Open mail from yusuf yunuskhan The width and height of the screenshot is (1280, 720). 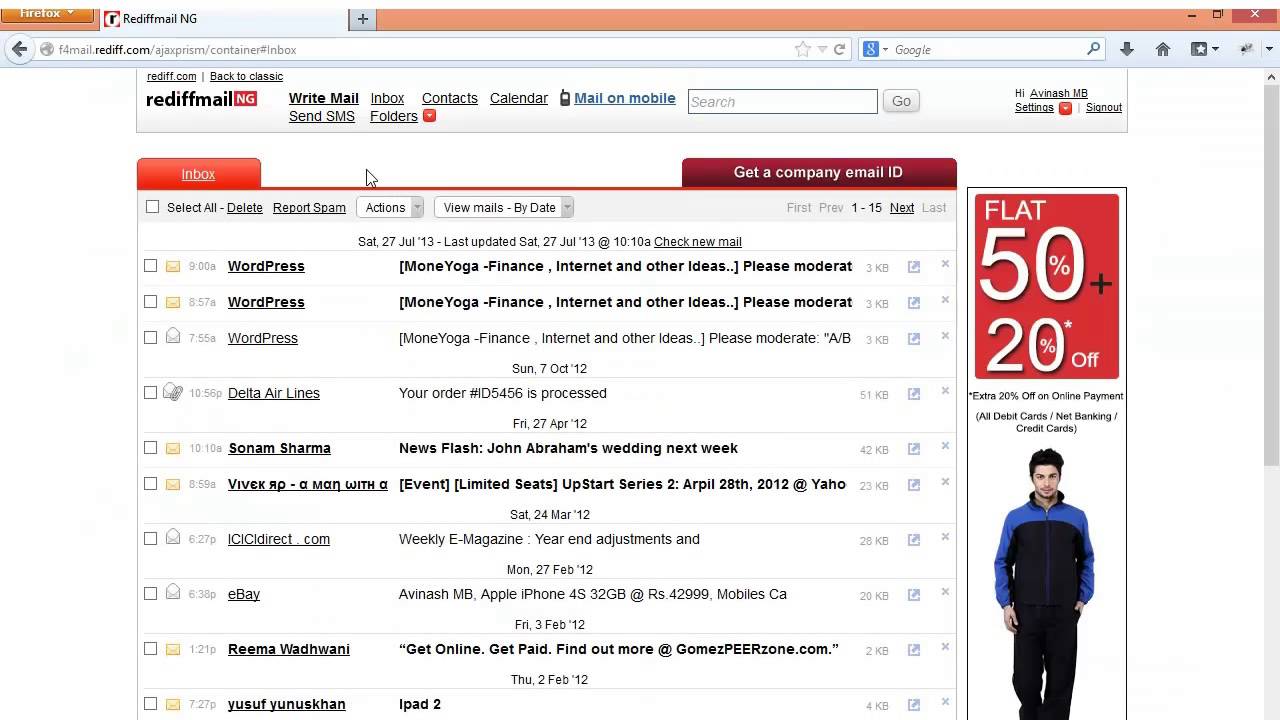coord(286,704)
